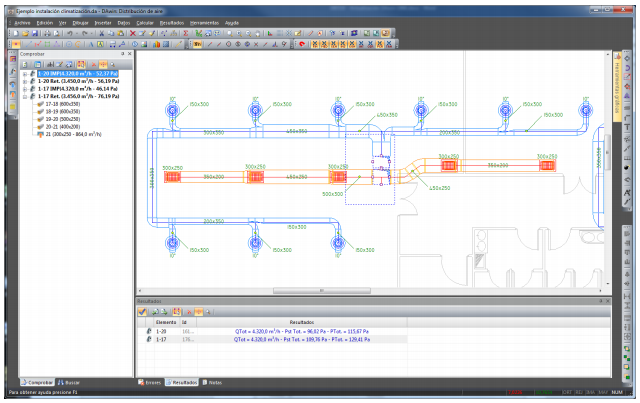The image size is (640, 403).
Task: Open the Calcular menu
Action: tap(145, 23)
